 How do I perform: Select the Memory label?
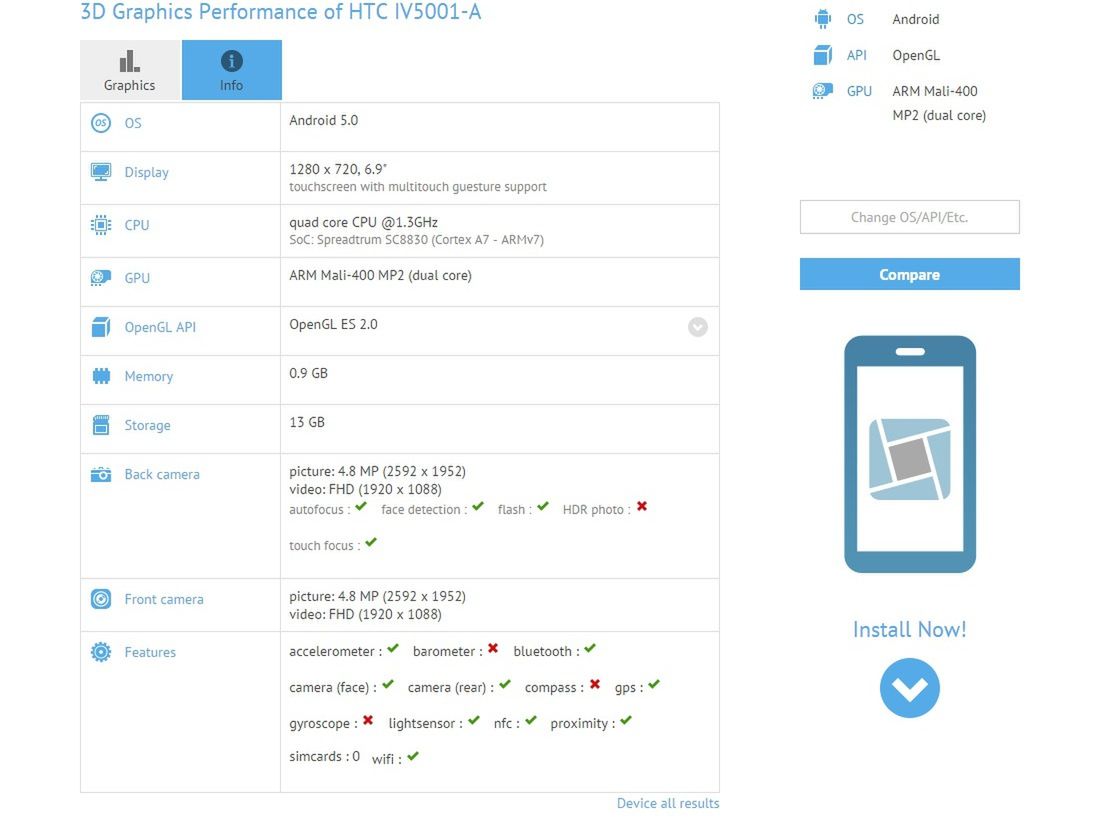point(149,377)
